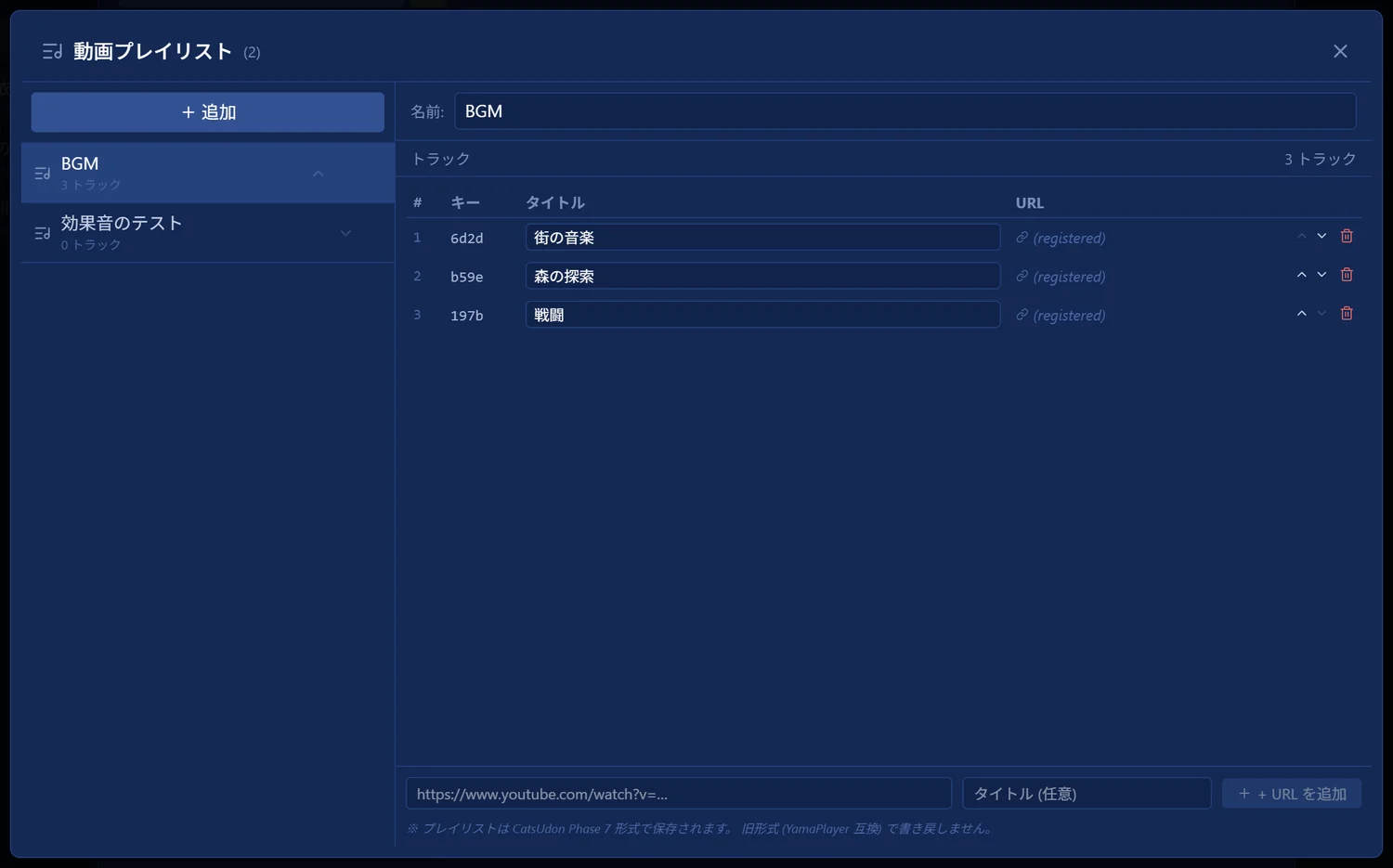The height and width of the screenshot is (868, 1393).
Task: Click the URL column header
Action: click(x=1030, y=202)
